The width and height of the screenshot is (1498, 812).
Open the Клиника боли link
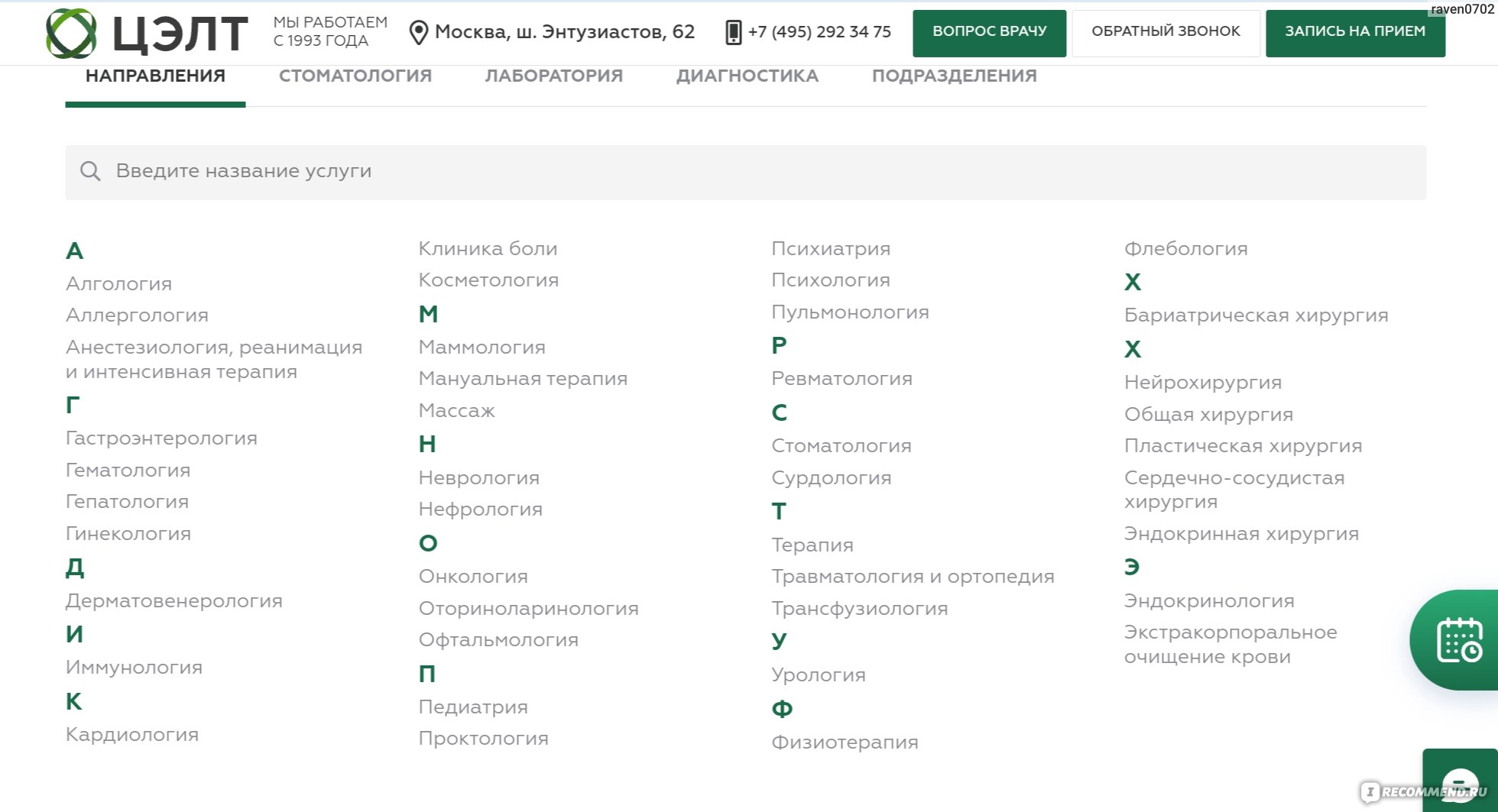[x=488, y=249]
